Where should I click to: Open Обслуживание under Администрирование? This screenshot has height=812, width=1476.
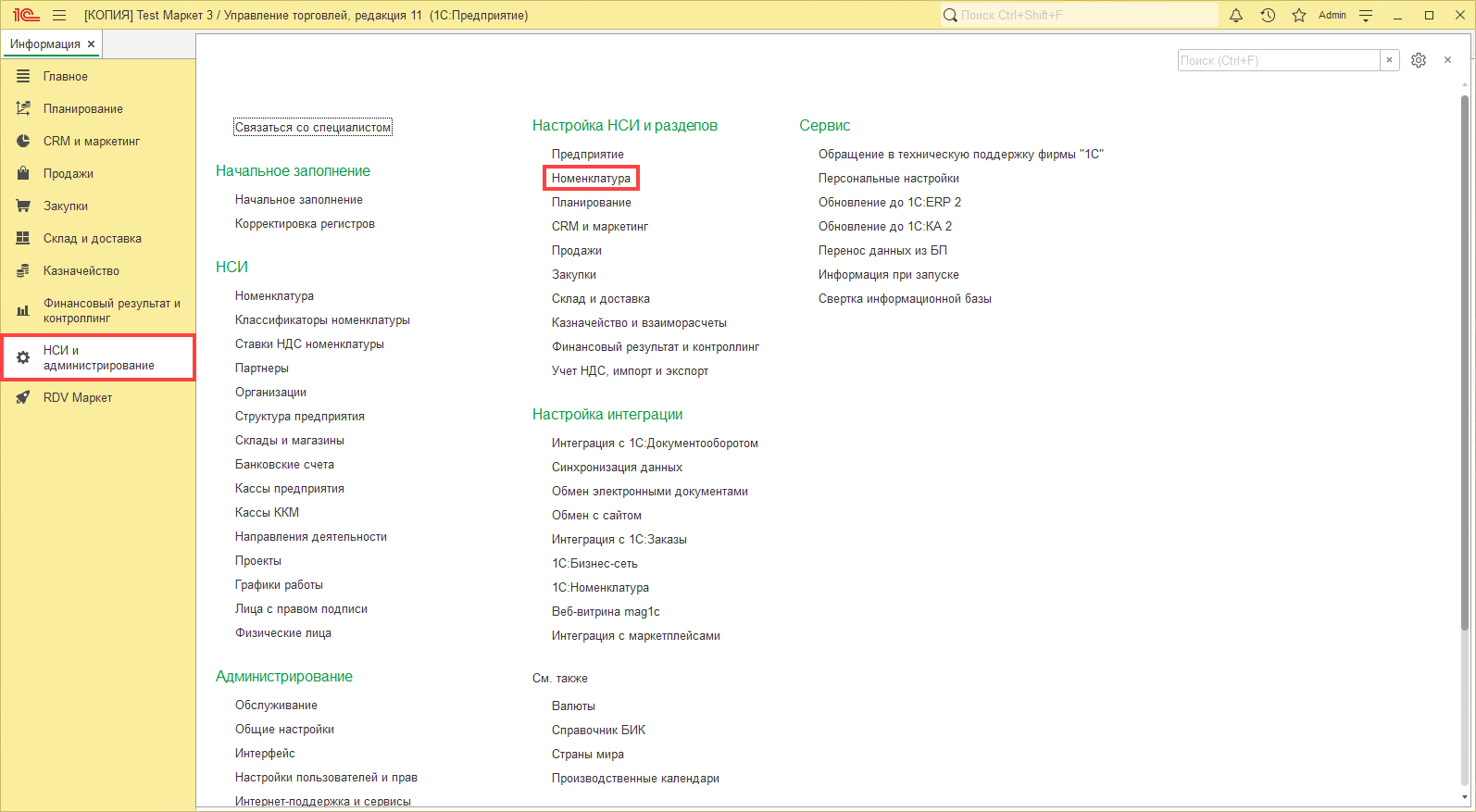276,706
